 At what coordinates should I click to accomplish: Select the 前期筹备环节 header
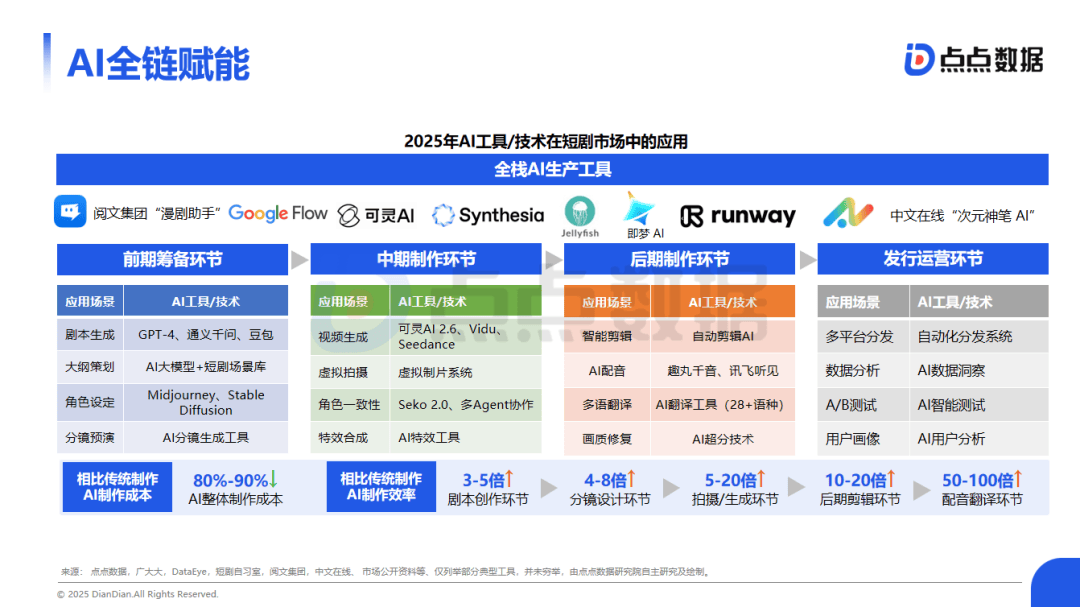[x=172, y=260]
